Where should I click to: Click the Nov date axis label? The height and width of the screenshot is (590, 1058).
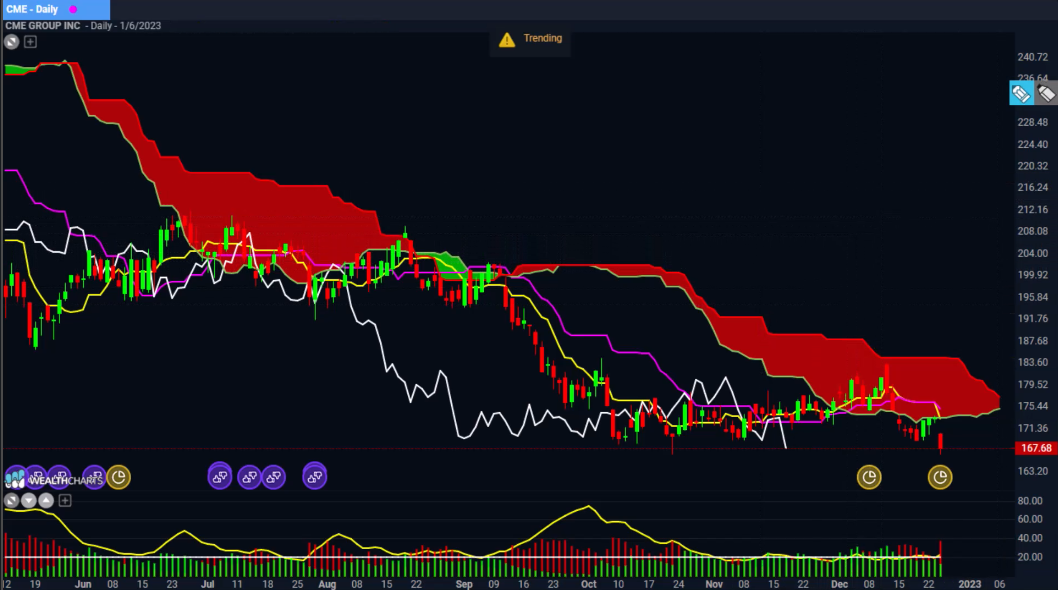coord(714,584)
